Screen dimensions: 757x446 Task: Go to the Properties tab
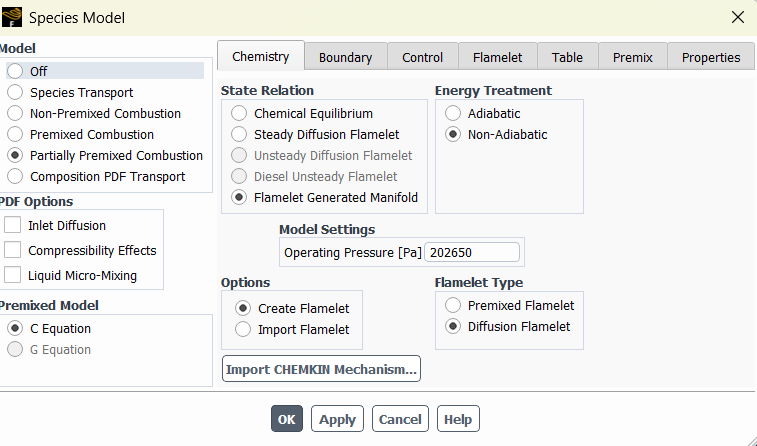711,57
